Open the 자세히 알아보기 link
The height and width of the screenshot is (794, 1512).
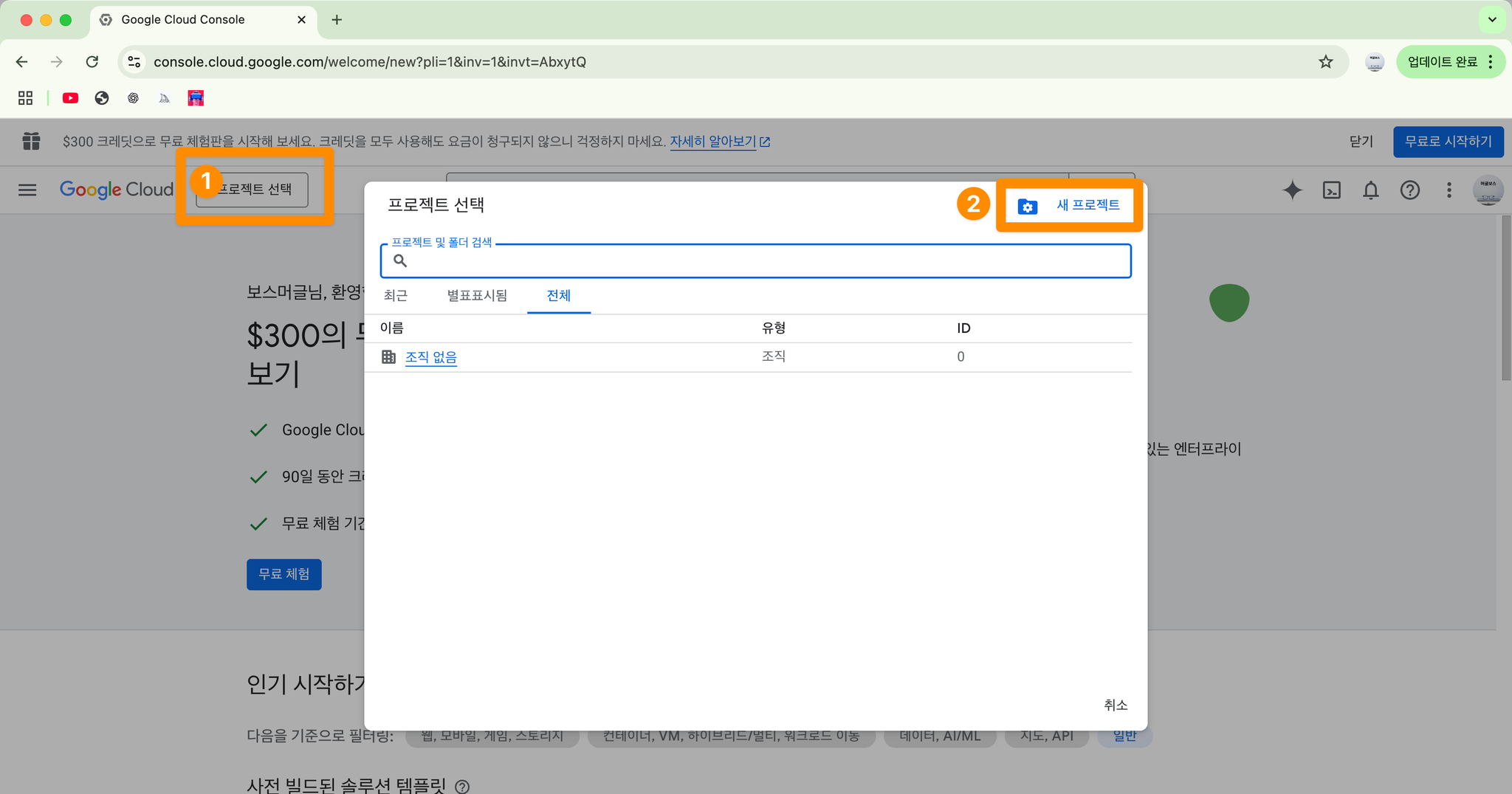click(720, 142)
